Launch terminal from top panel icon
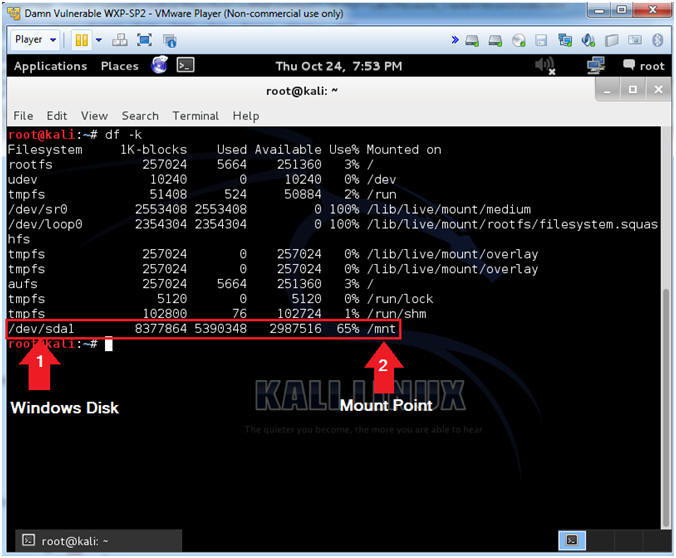The height and width of the screenshot is (558, 676). [x=185, y=65]
